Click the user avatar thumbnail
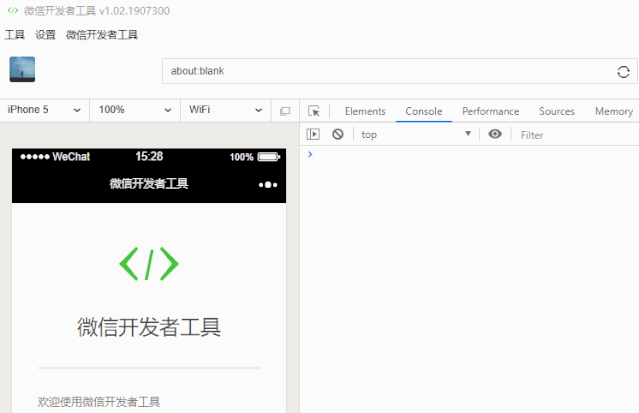 coord(22,69)
